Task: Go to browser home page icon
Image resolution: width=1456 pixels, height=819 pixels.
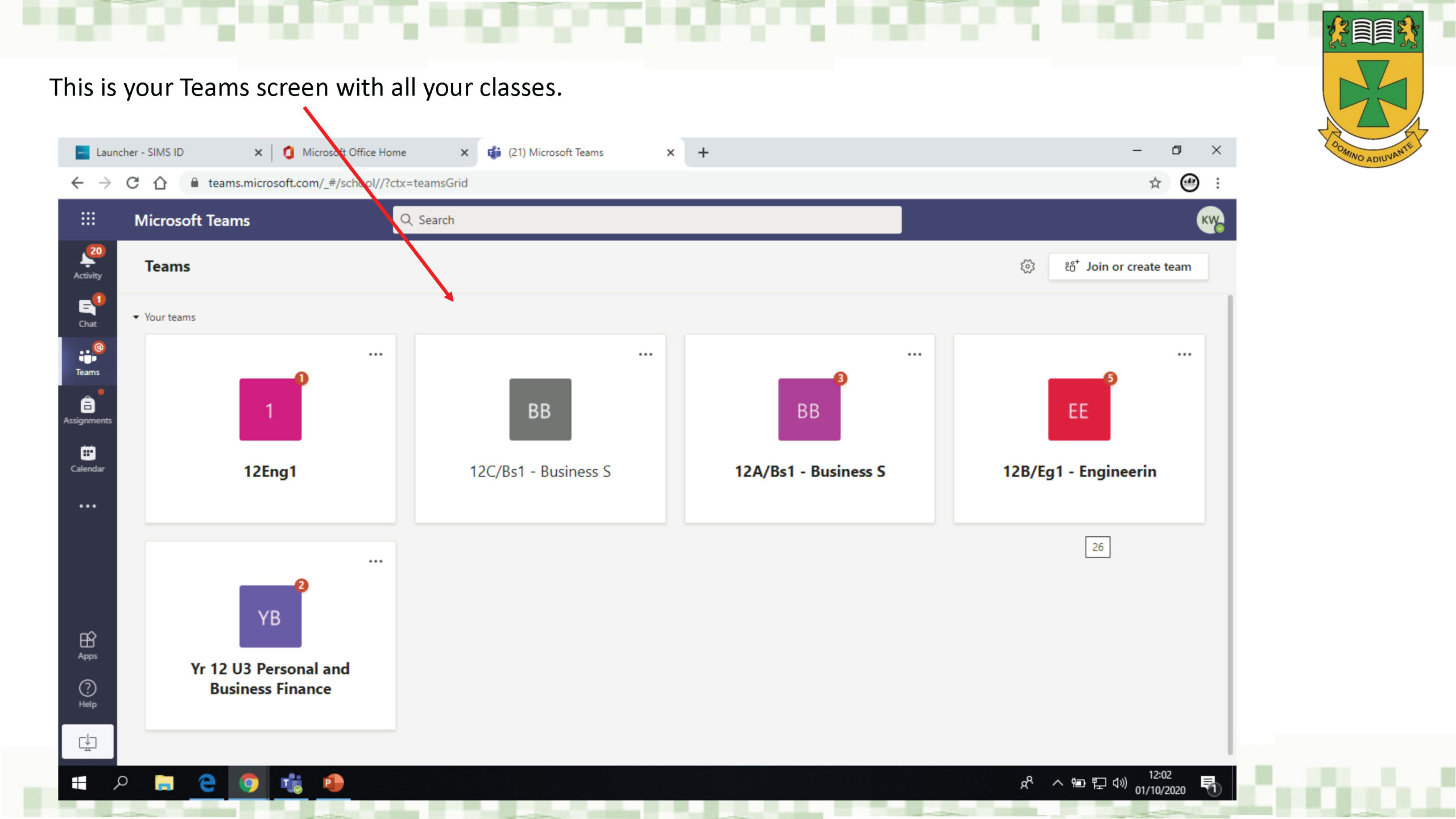Action: pyautogui.click(x=160, y=183)
